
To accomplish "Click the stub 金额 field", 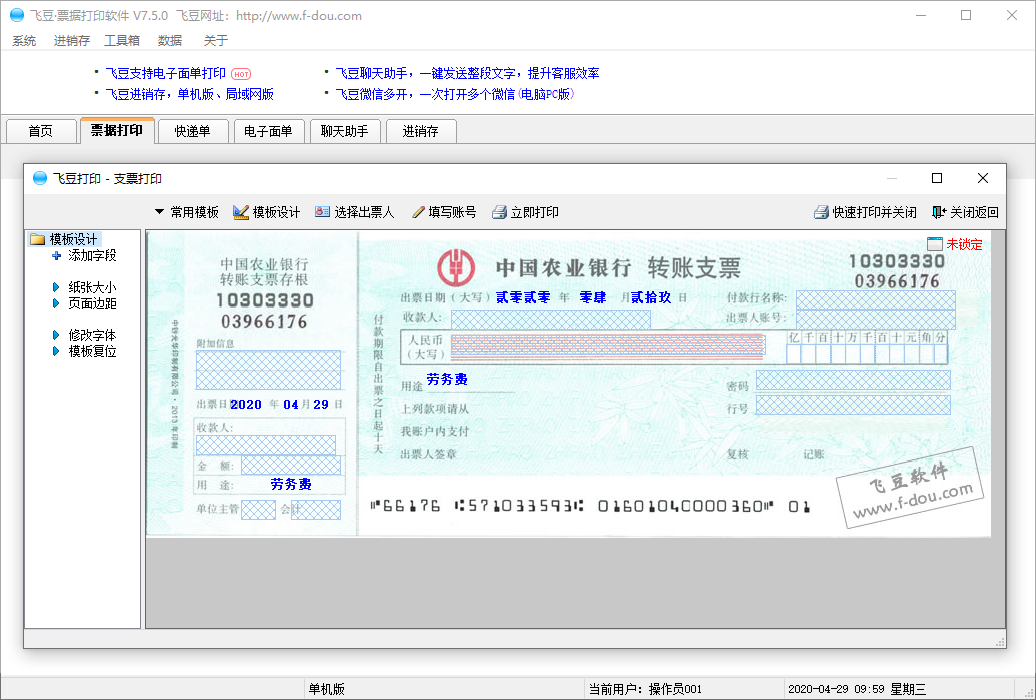I will coord(291,465).
